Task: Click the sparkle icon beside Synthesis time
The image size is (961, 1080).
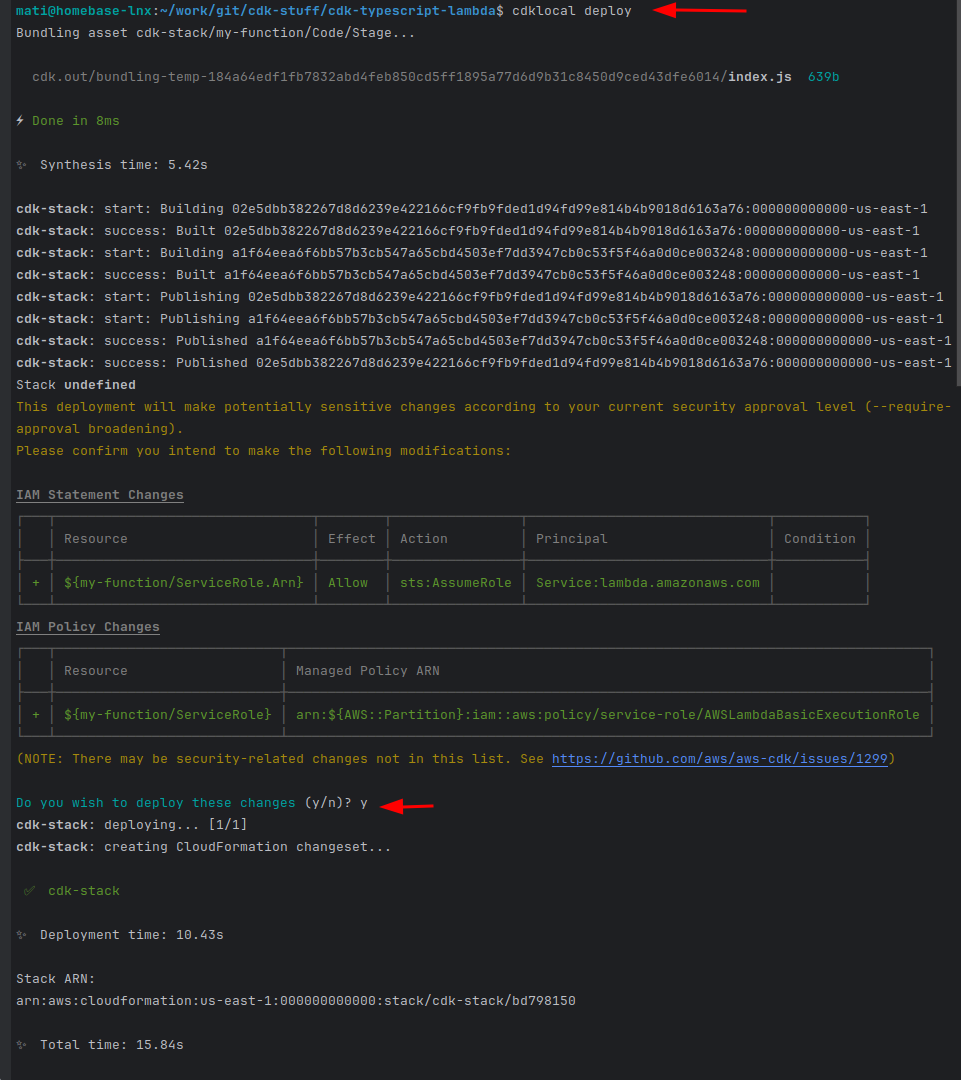Action: point(21,165)
